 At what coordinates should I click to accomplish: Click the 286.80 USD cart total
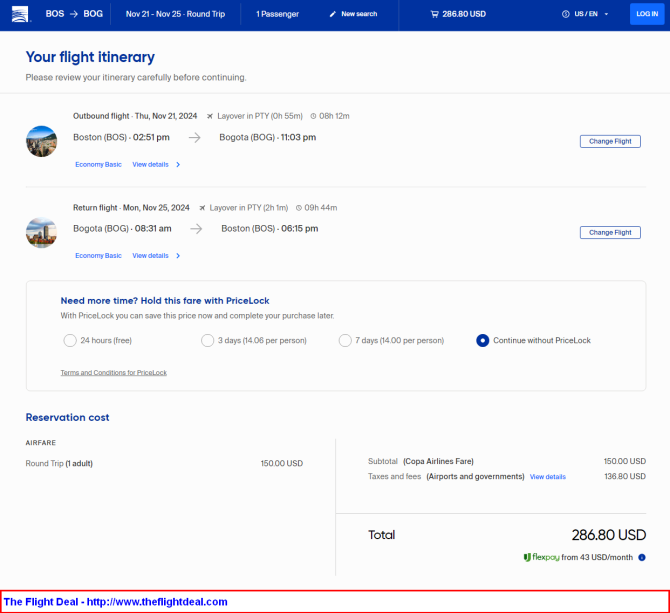click(x=464, y=14)
